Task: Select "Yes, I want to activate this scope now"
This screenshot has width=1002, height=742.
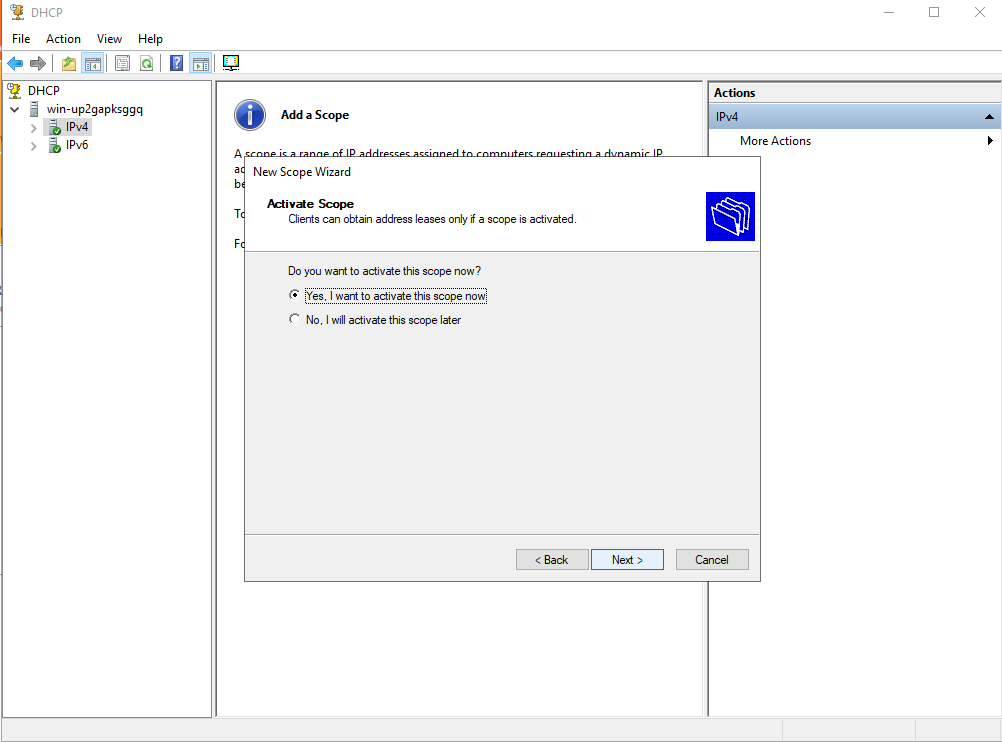Action: [x=295, y=295]
